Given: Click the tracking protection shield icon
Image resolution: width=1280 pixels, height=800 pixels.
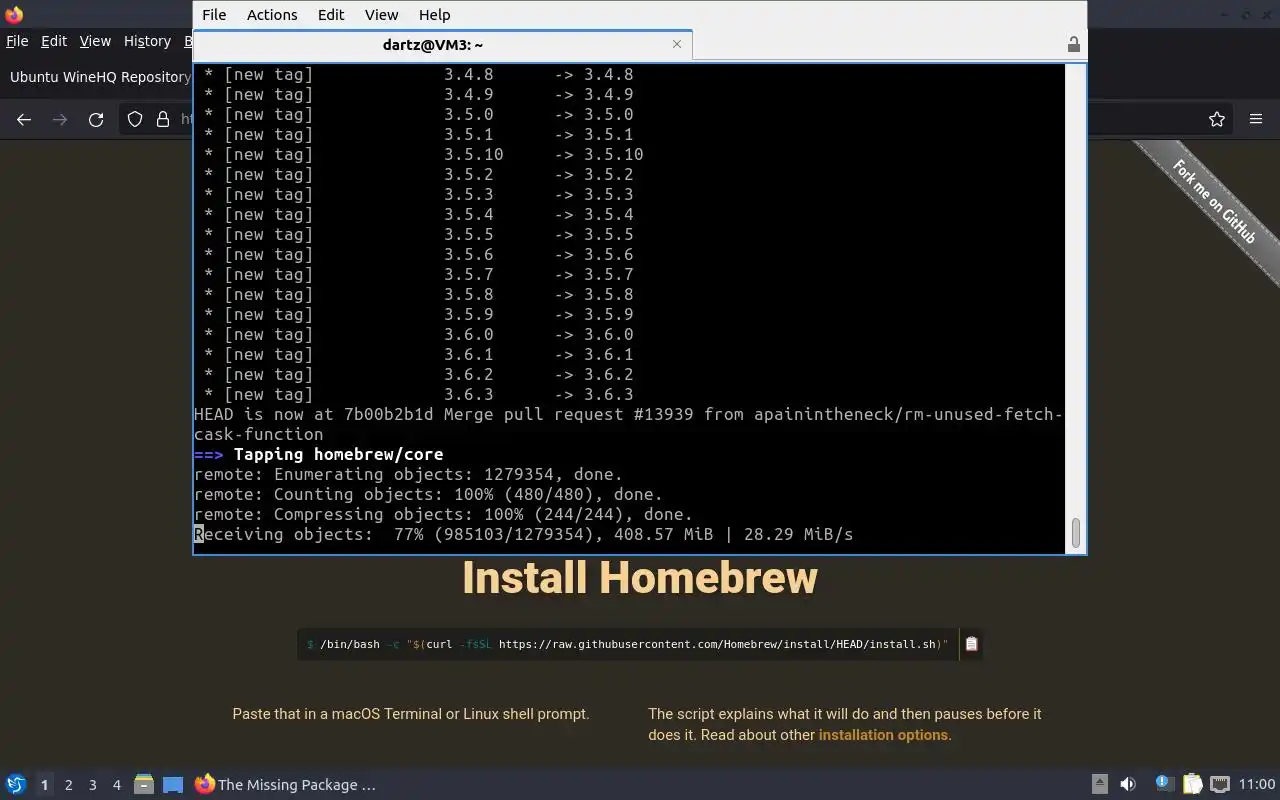Looking at the screenshot, I should click(x=135, y=120).
